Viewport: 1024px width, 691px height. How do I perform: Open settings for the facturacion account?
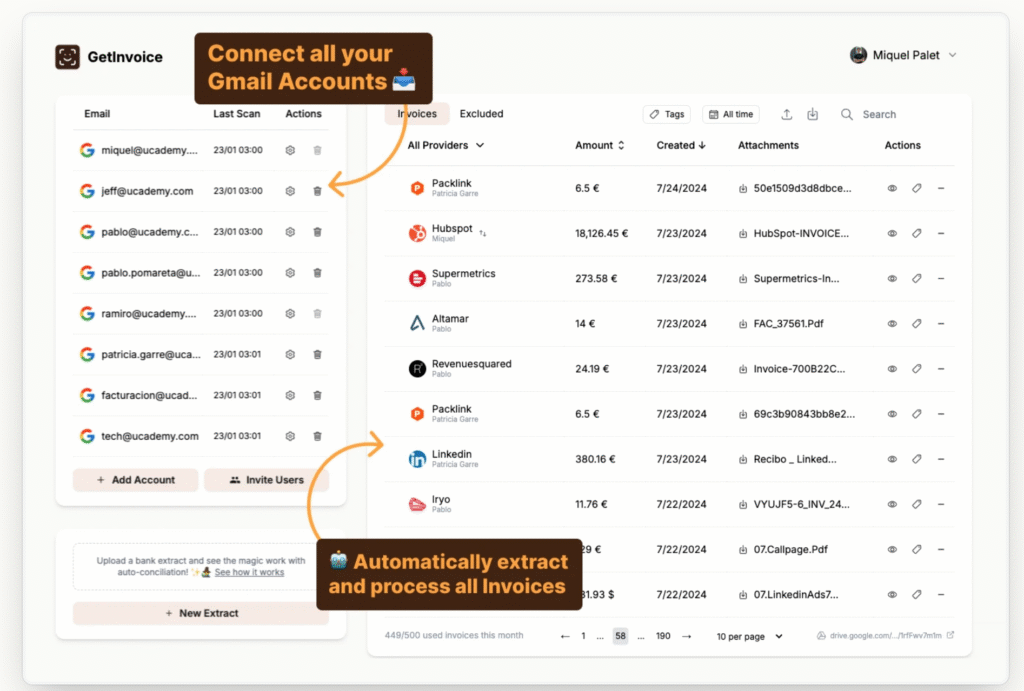pyautogui.click(x=290, y=395)
